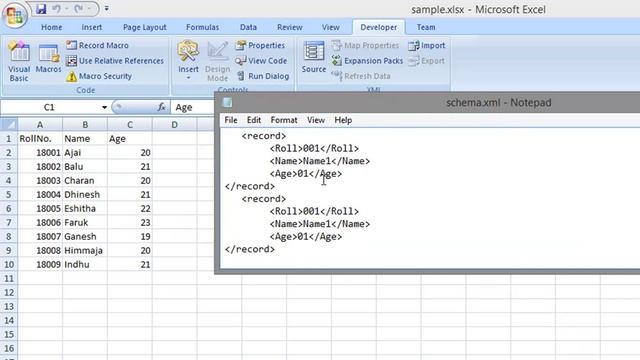Select column C header
The width and height of the screenshot is (640, 360).
(130, 124)
